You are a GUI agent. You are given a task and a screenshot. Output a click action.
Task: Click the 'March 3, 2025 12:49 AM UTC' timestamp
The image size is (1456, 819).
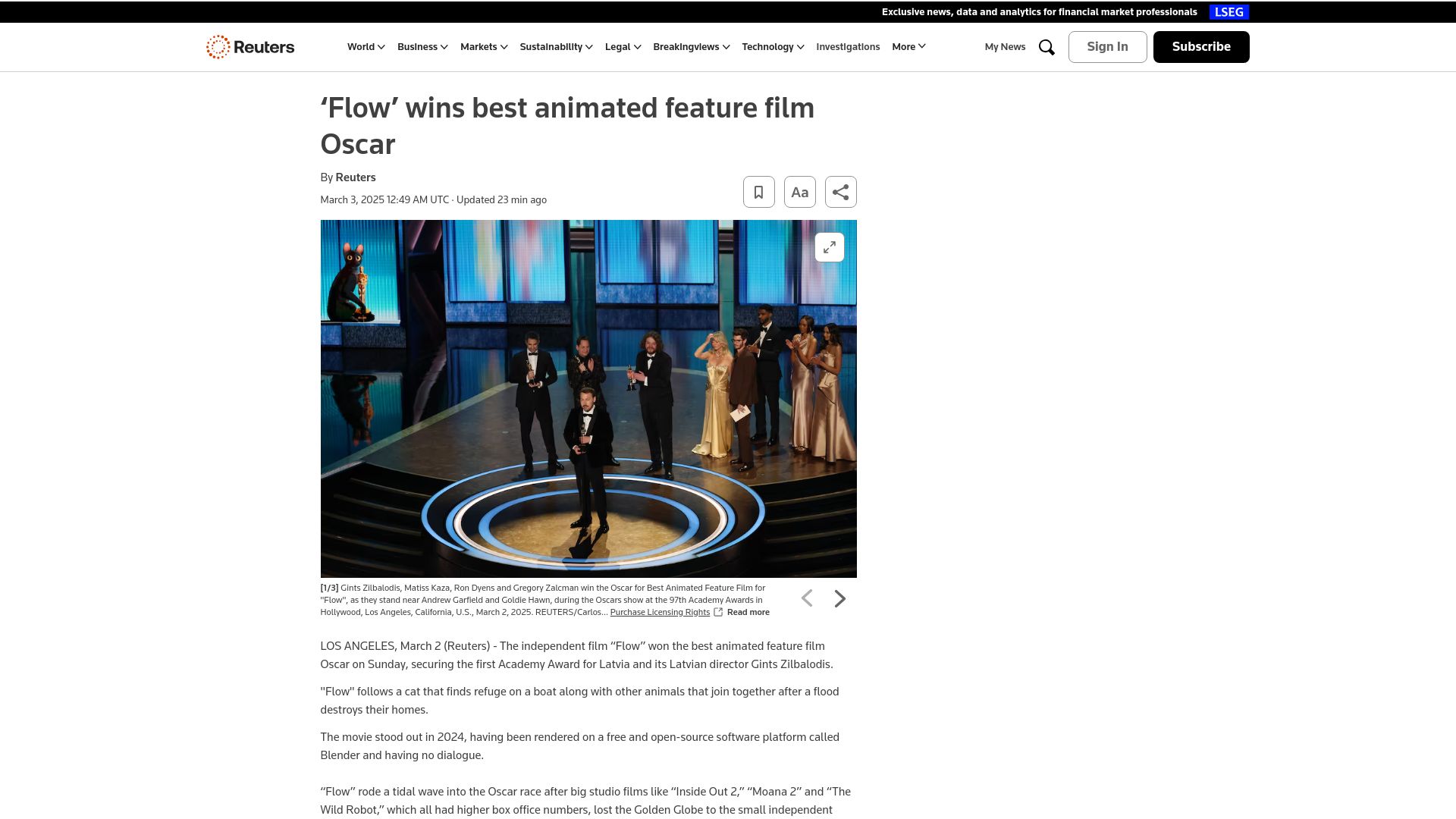pos(384,200)
